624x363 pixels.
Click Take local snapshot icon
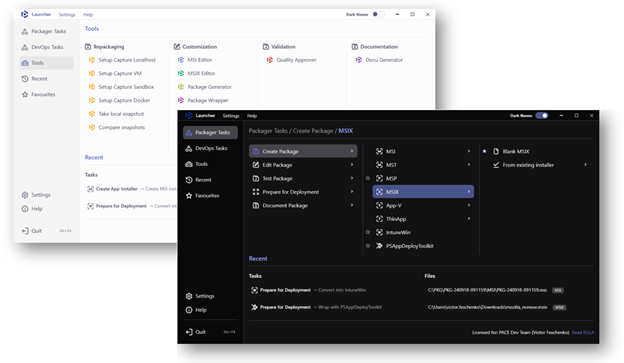(x=92, y=114)
